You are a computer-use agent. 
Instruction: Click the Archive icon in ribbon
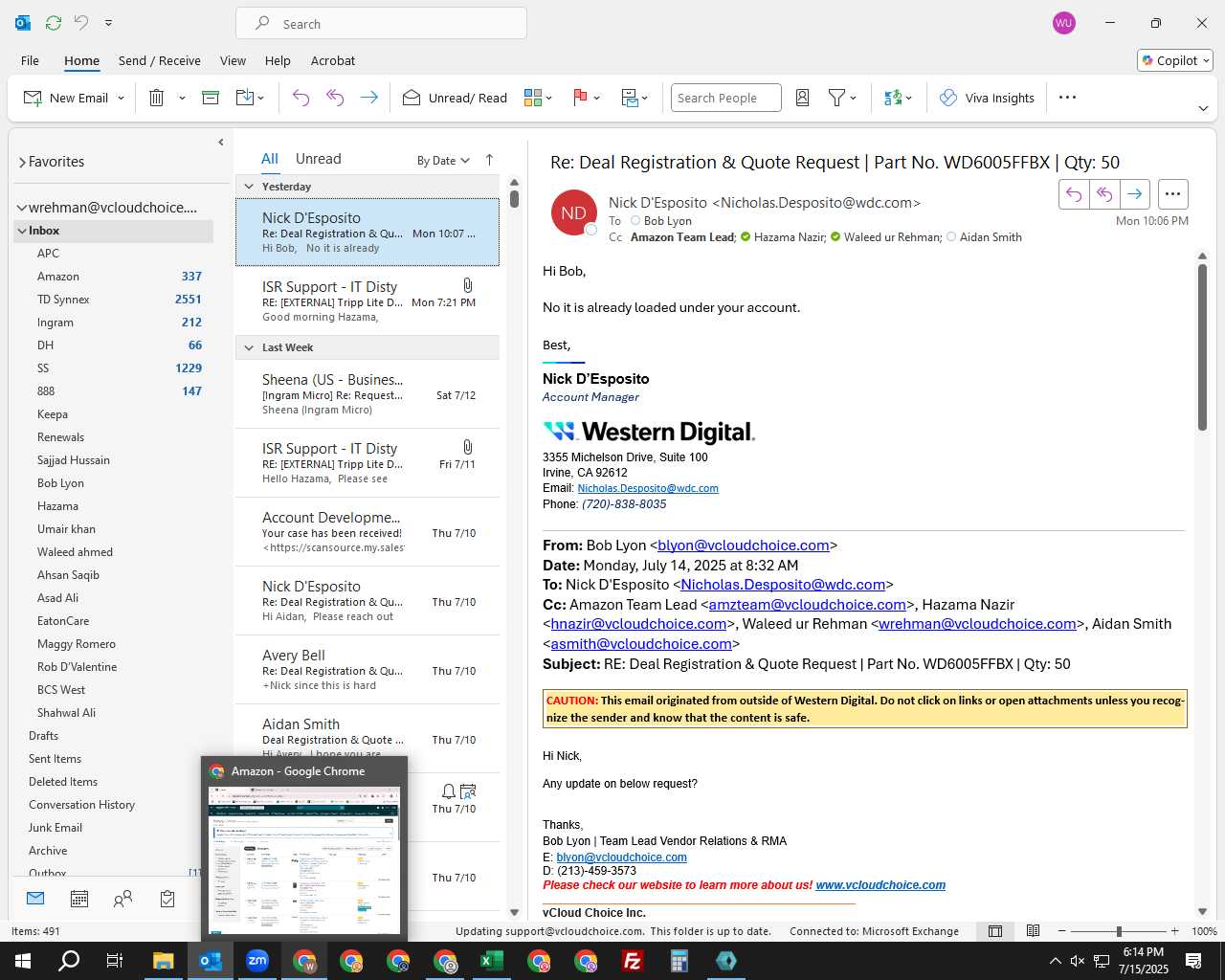(x=211, y=98)
